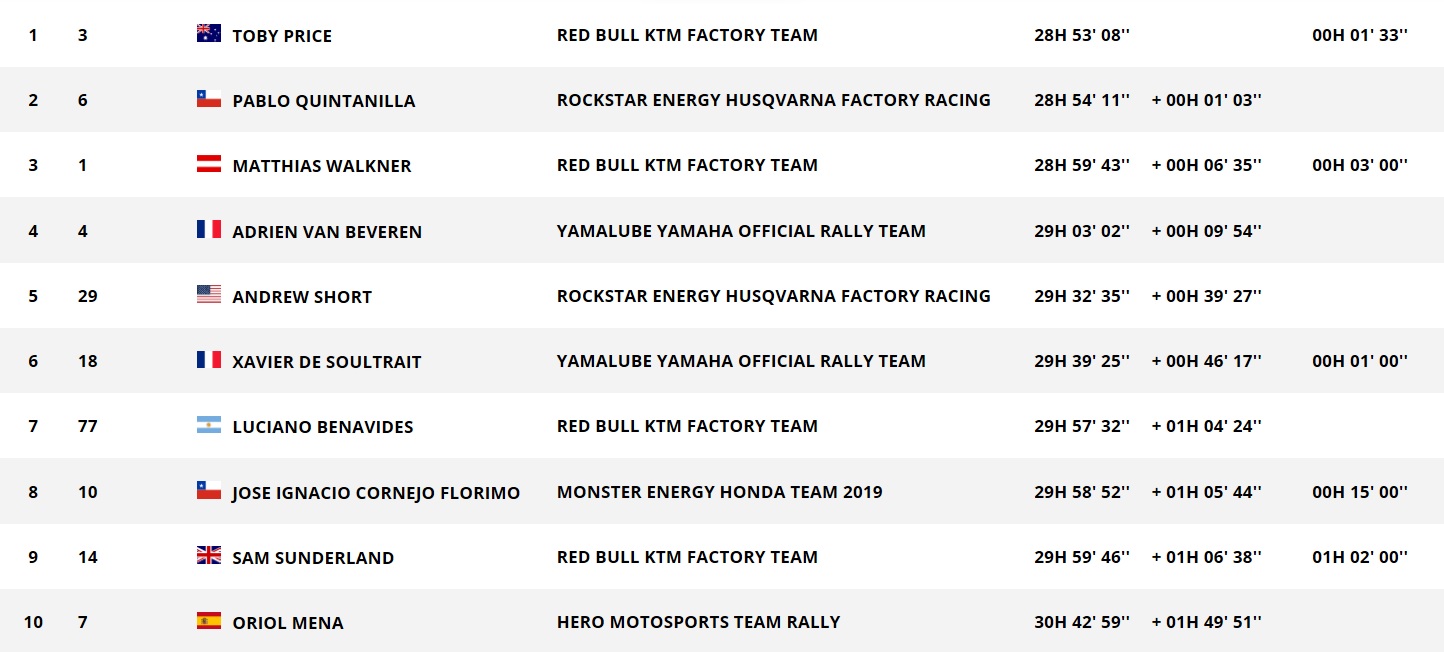Click the Chilean flag beside Jose Ignacio Cornejo
The height and width of the screenshot is (652, 1444).
click(208, 491)
